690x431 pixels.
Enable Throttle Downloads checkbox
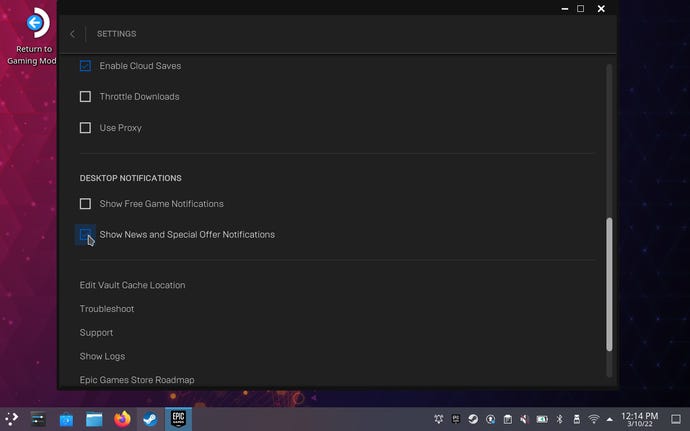(85, 97)
